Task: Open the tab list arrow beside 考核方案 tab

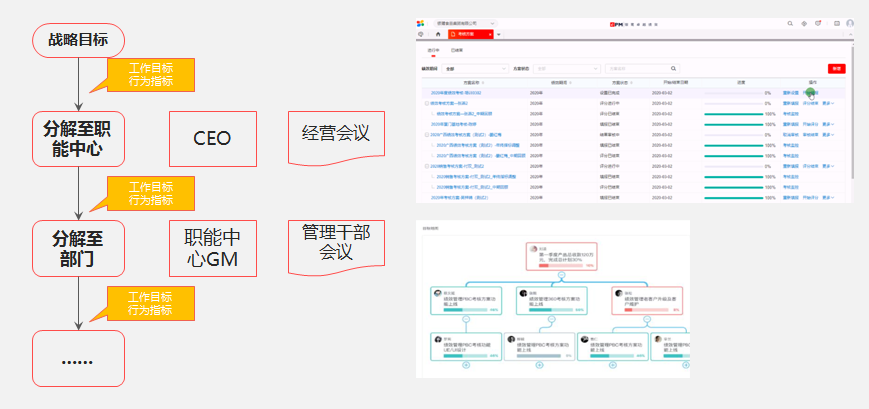Action: [x=499, y=34]
